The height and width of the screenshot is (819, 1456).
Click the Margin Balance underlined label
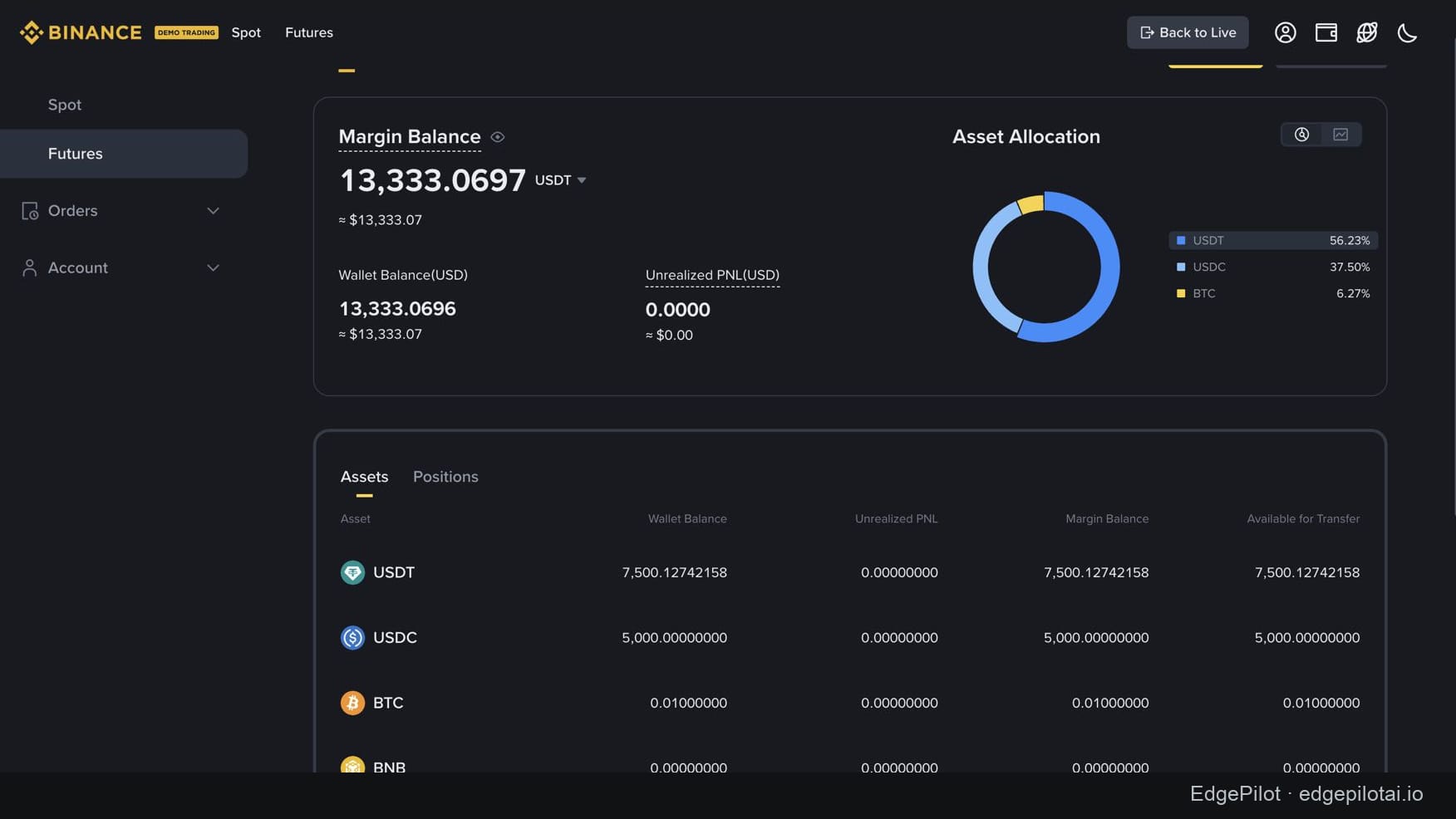(410, 136)
